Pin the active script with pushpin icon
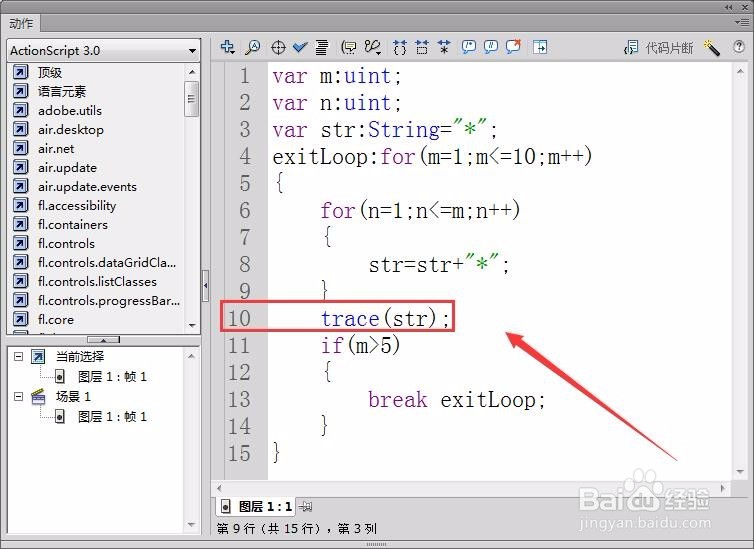The height and width of the screenshot is (549, 754). pyautogui.click(x=305, y=506)
